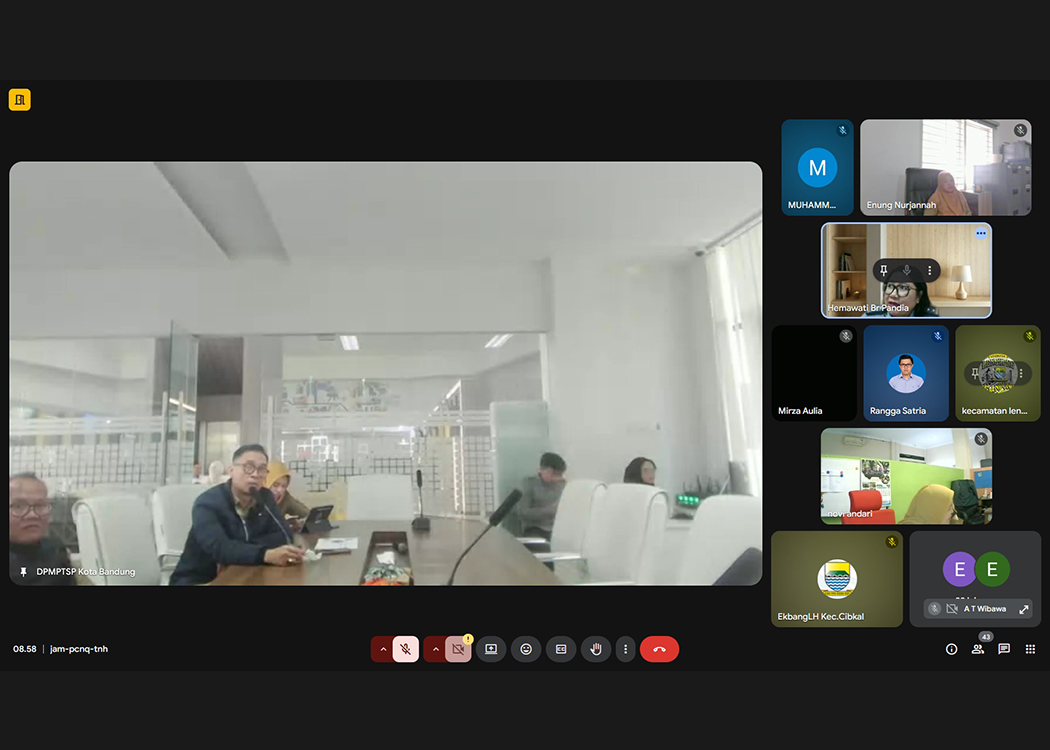Pin Hemawati Br Pandia's video tile
Image resolution: width=1050 pixels, height=750 pixels.
(x=884, y=270)
